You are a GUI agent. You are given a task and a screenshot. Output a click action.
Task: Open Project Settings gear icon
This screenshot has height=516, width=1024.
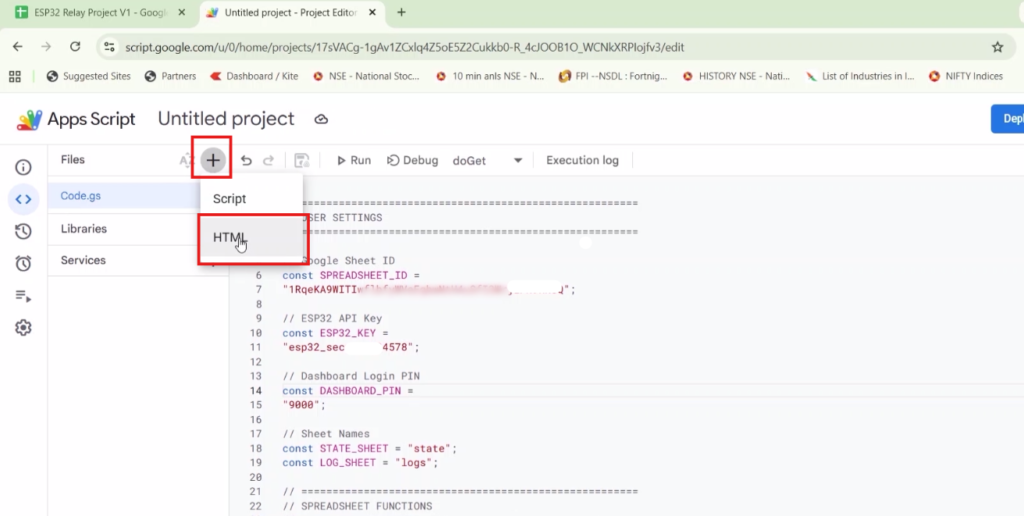(24, 327)
